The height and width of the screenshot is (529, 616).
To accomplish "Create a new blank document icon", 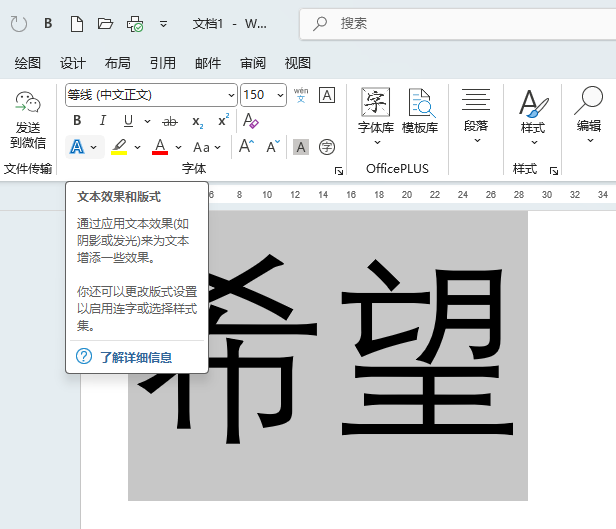I will point(77,24).
